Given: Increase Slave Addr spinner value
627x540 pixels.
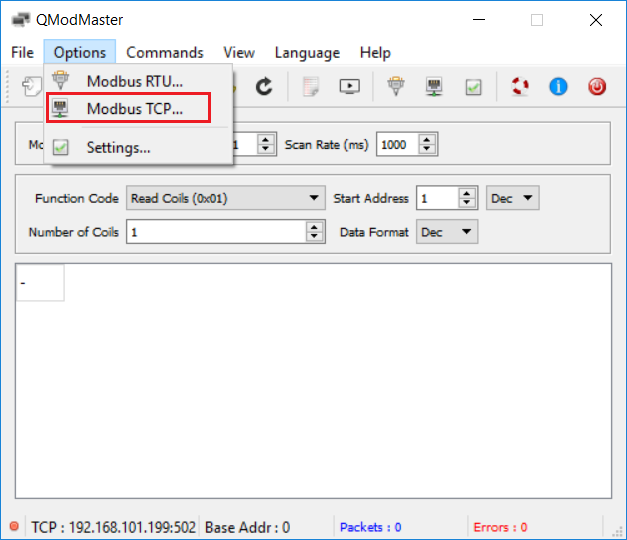Looking at the screenshot, I should [x=266, y=140].
